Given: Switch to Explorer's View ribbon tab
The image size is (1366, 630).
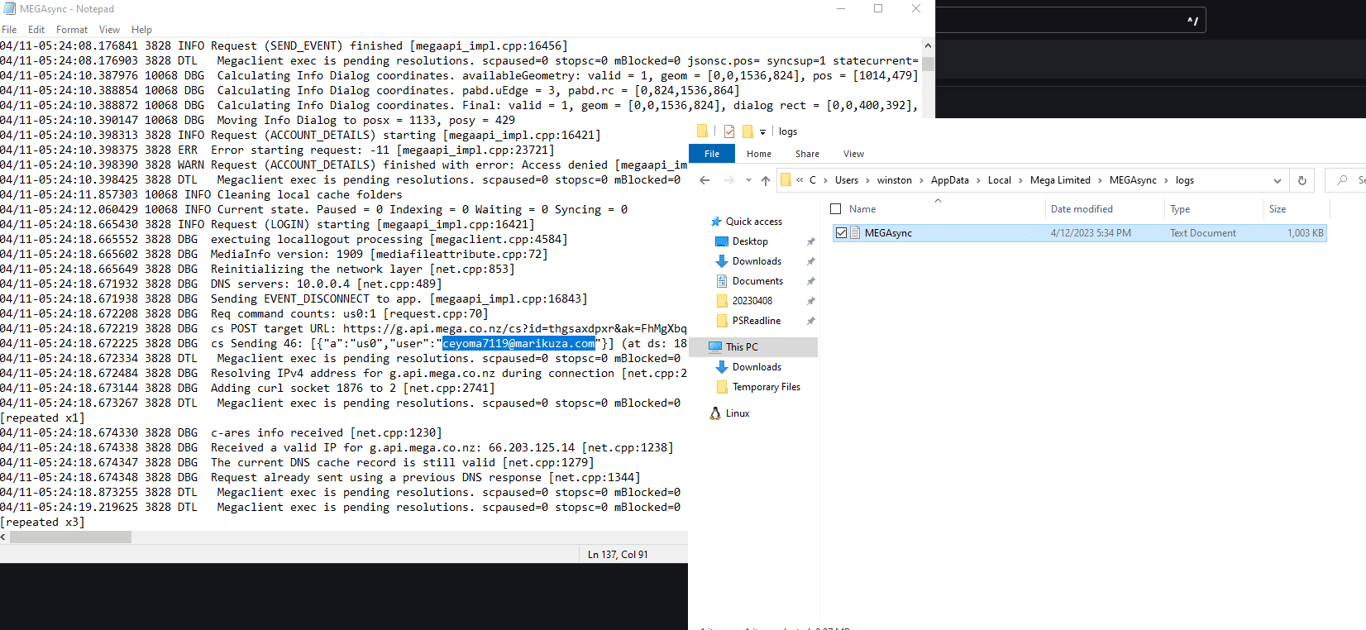Looking at the screenshot, I should (853, 154).
